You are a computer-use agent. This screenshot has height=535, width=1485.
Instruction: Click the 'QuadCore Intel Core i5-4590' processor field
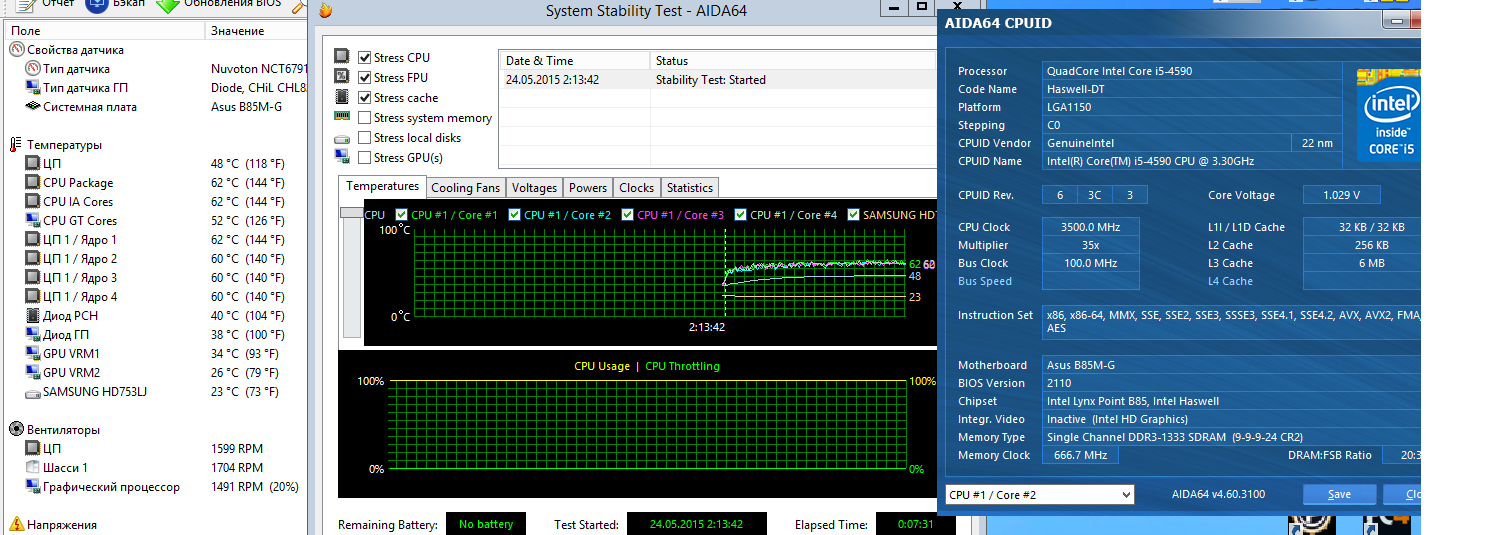click(x=1192, y=71)
